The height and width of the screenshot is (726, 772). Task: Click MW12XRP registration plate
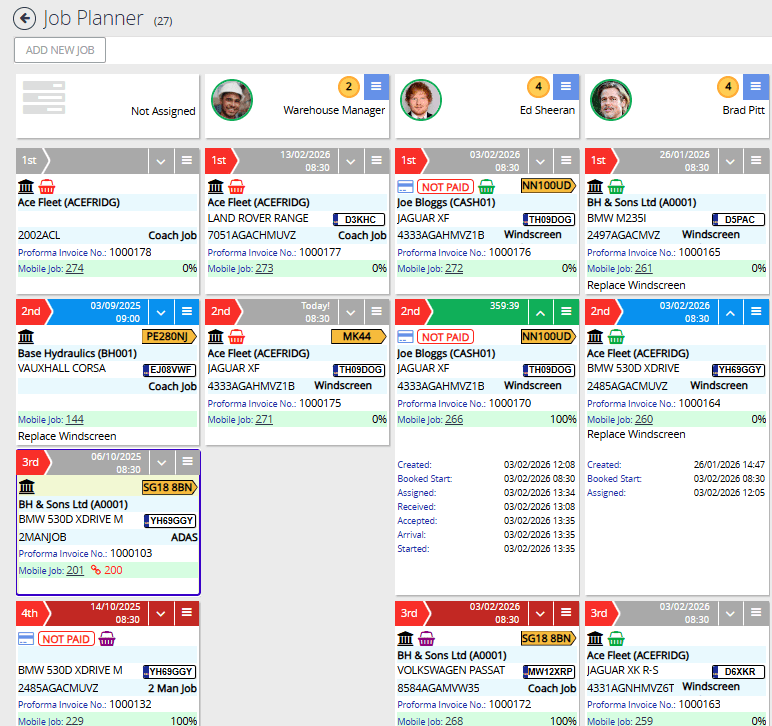pos(549,672)
